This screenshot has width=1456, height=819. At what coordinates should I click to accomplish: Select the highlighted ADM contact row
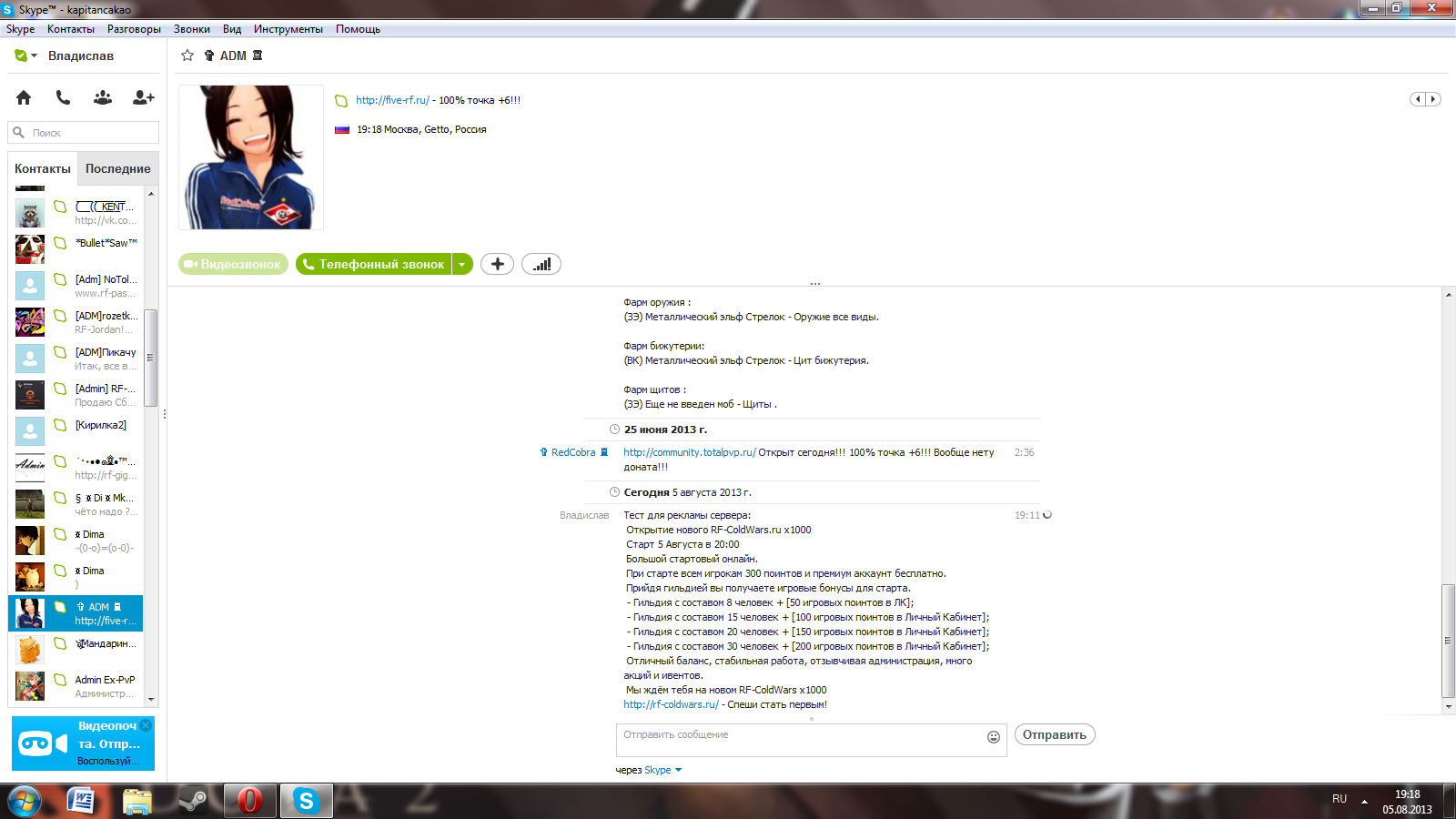(x=76, y=613)
